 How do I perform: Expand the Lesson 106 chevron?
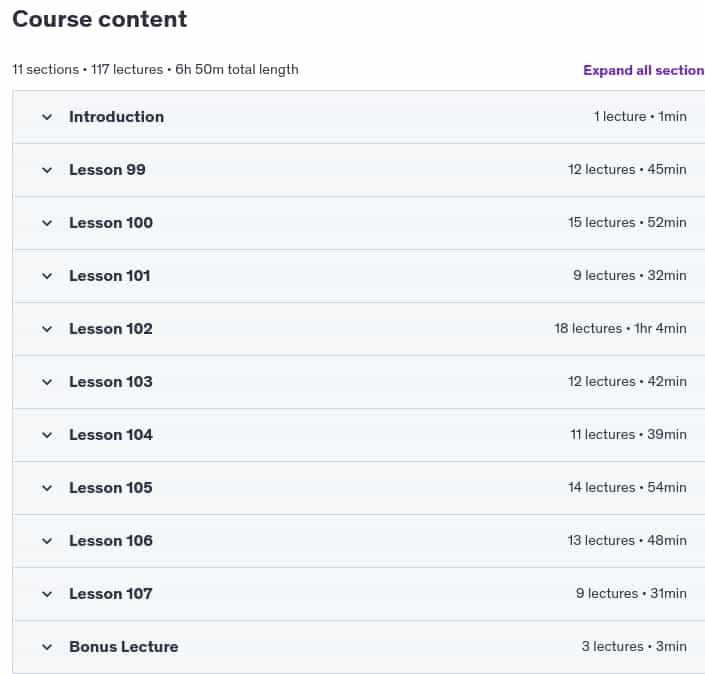pyautogui.click(x=47, y=541)
